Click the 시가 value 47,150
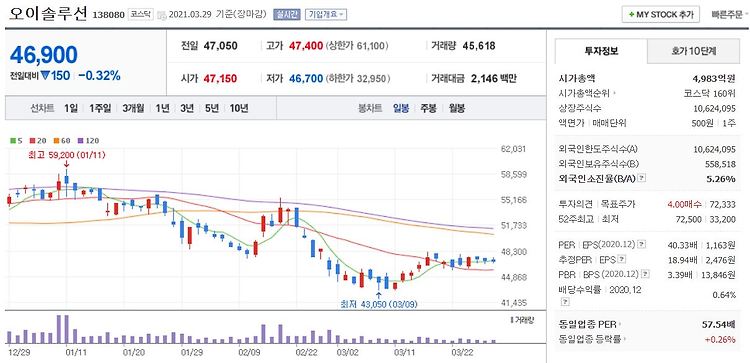This screenshot has width=750, height=363. (221, 78)
